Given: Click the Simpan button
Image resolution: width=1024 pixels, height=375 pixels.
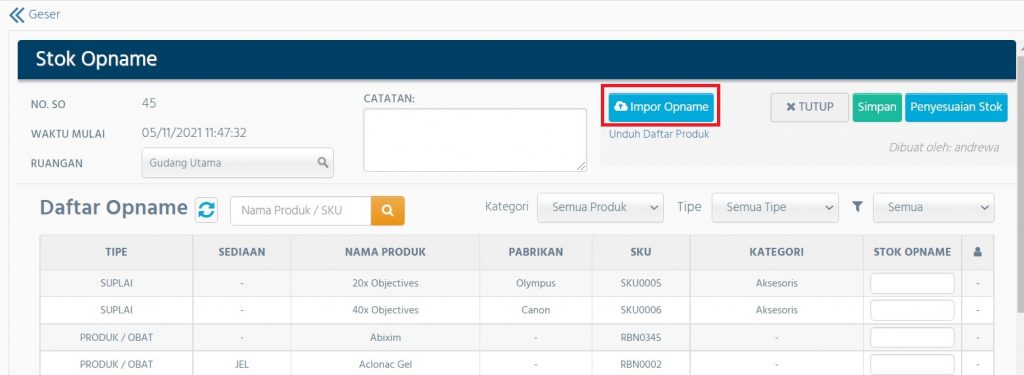Looking at the screenshot, I should (x=877, y=107).
